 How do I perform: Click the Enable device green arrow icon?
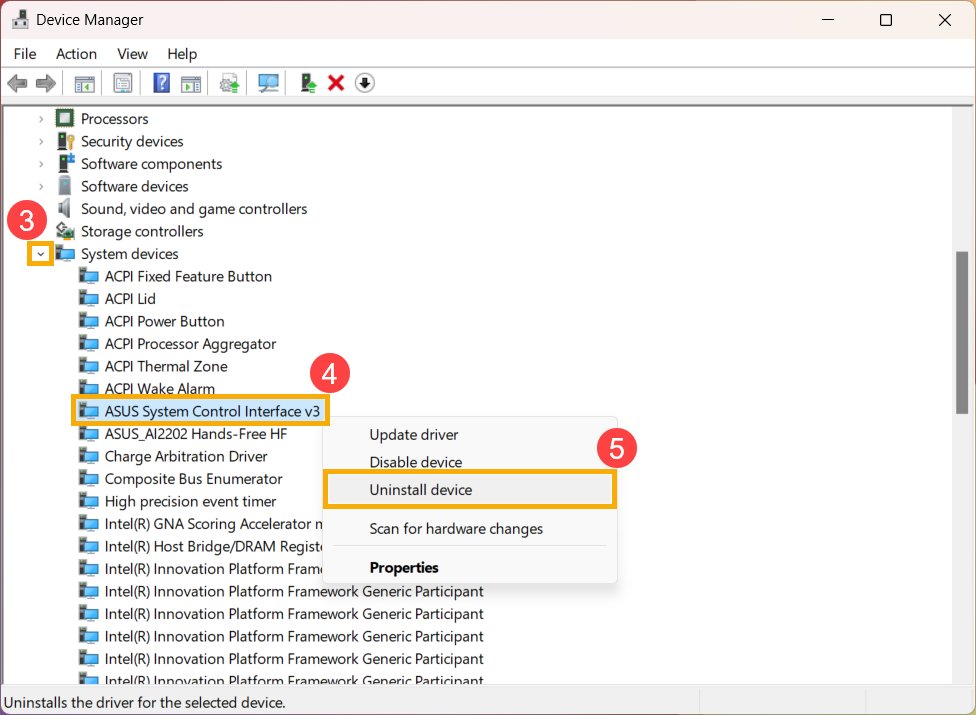308,83
